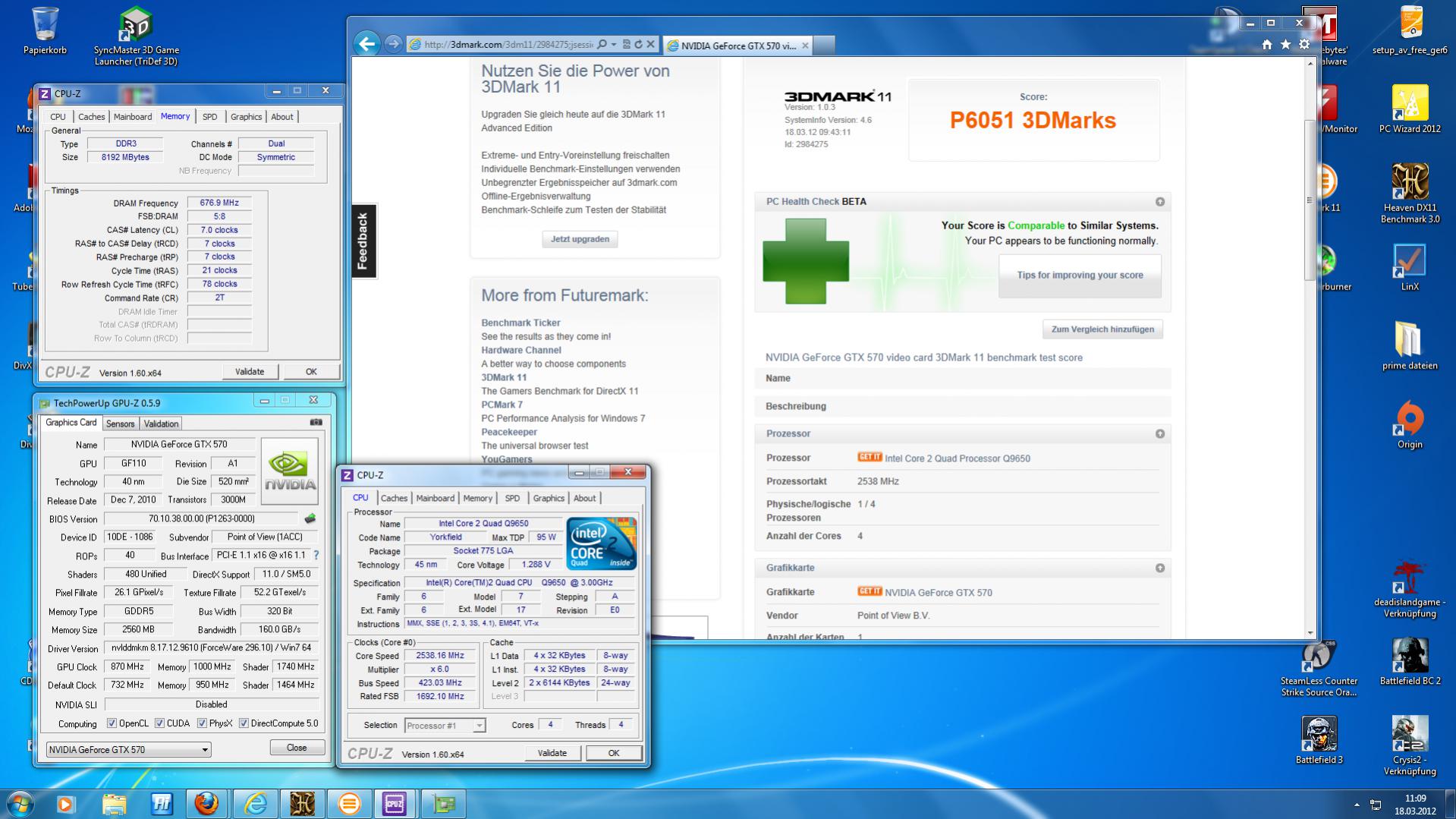
Task: Open PCMark 7 link
Action: pos(502,405)
